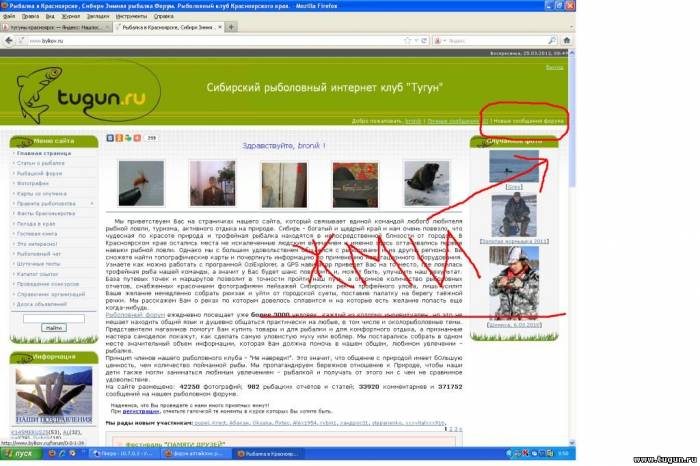This screenshot has height=466, width=700.
Task: Click the Odnoklassniki share icon
Action: (x=119, y=138)
